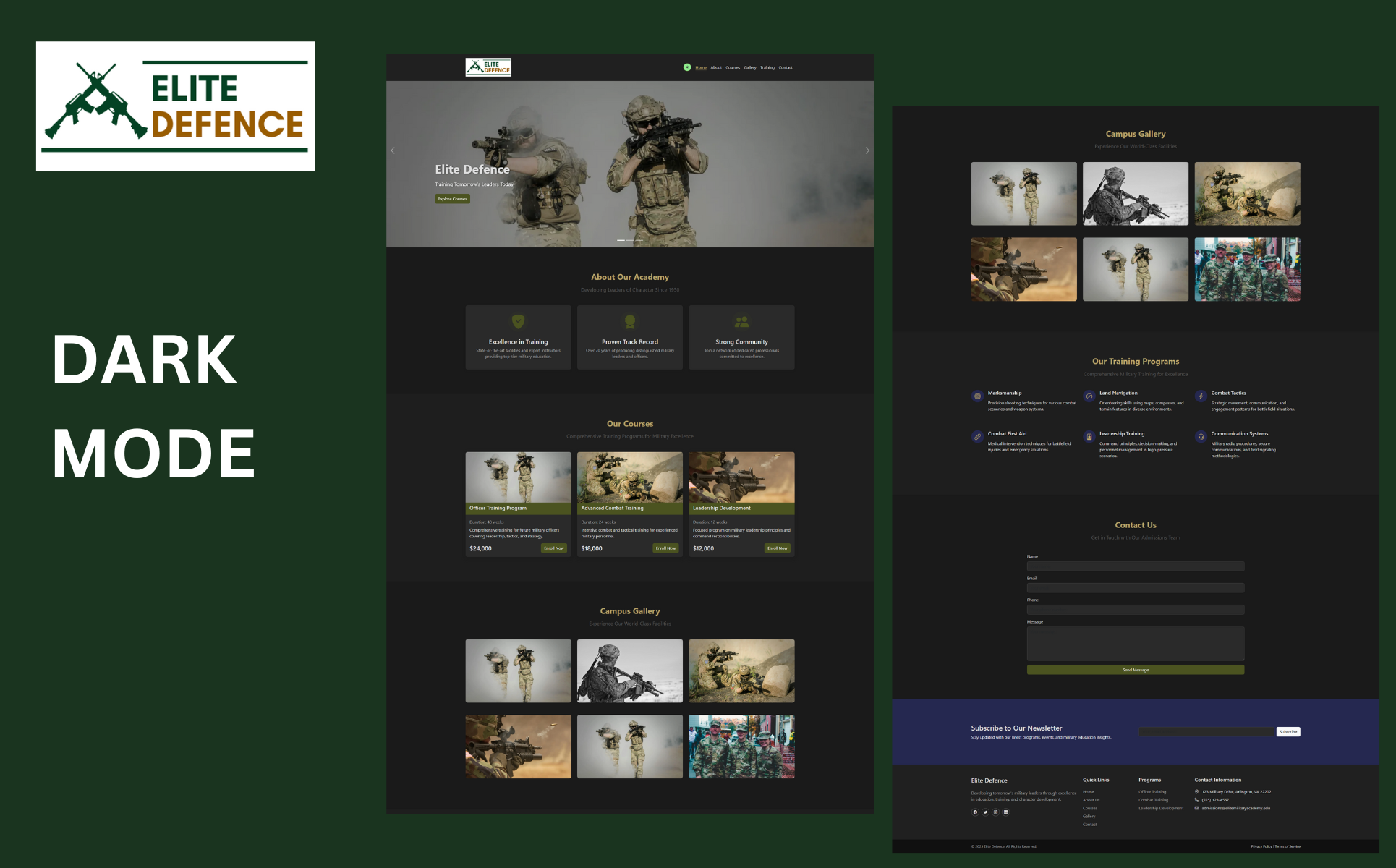1396x868 pixels.
Task: Open the Courses nav menu item
Action: (733, 67)
